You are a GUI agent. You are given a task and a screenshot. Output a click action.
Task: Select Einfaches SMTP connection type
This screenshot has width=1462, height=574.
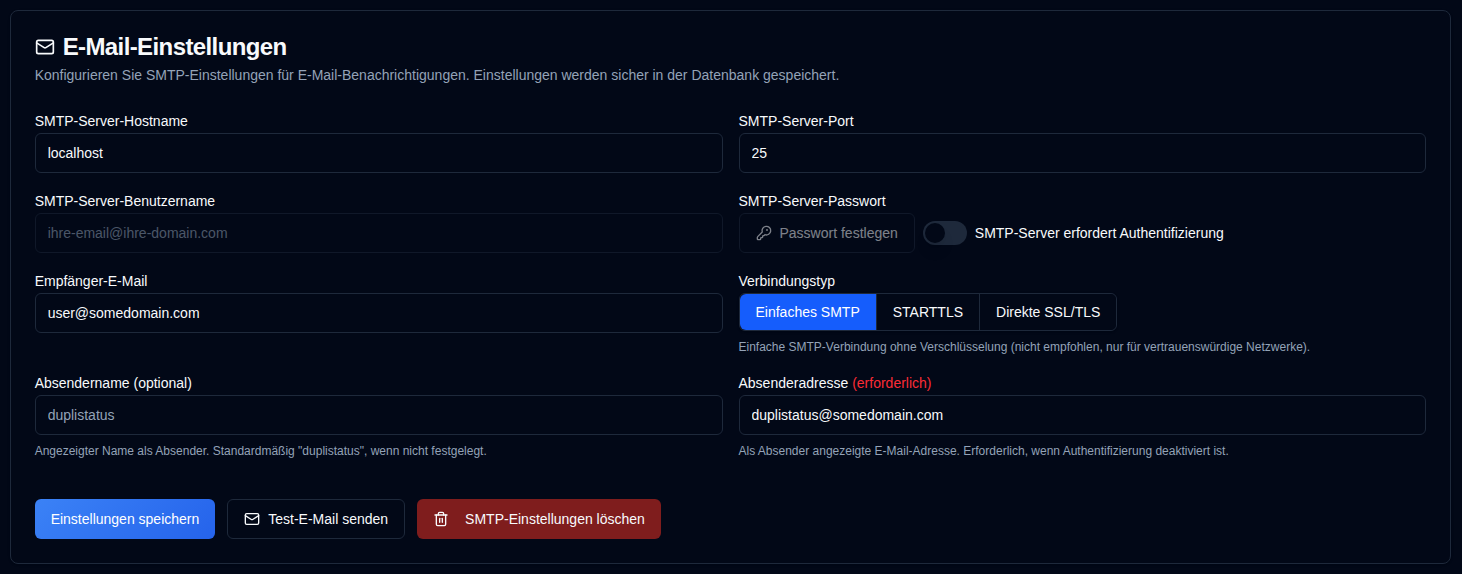pyautogui.click(x=808, y=312)
